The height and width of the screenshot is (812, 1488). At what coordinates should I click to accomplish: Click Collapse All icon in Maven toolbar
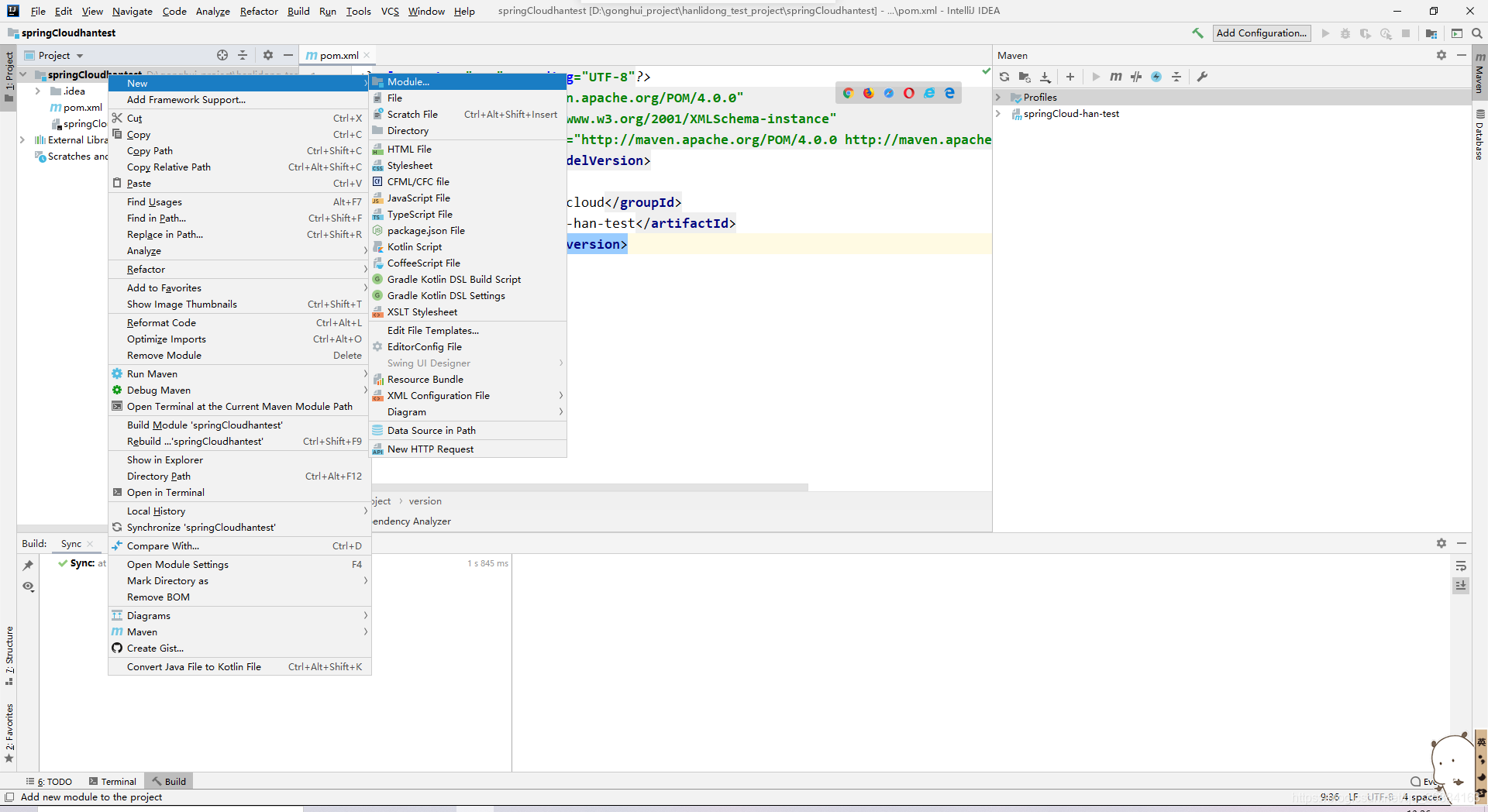1176,77
